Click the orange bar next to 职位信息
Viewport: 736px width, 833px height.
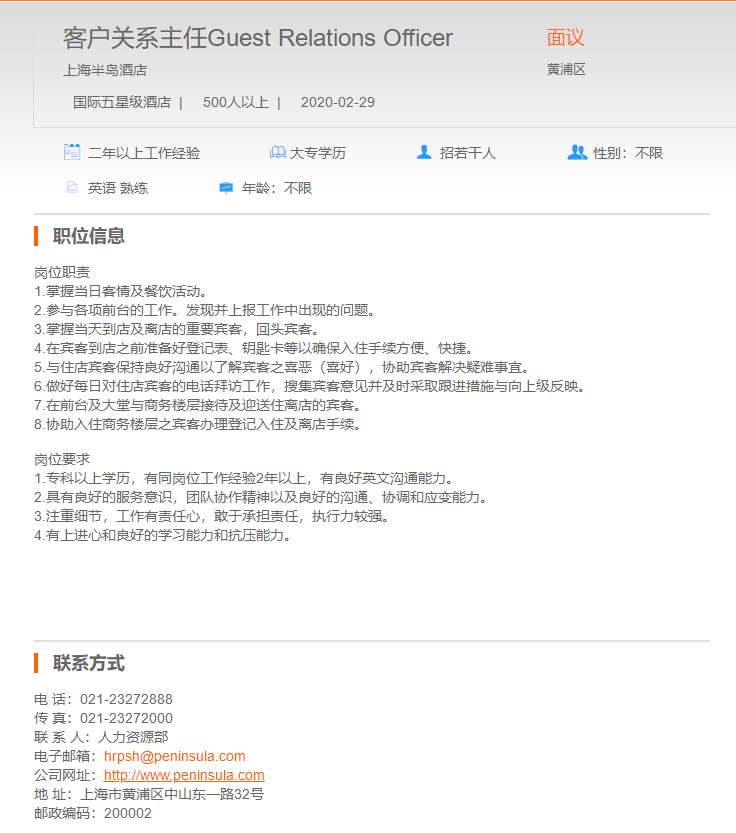[x=36, y=236]
